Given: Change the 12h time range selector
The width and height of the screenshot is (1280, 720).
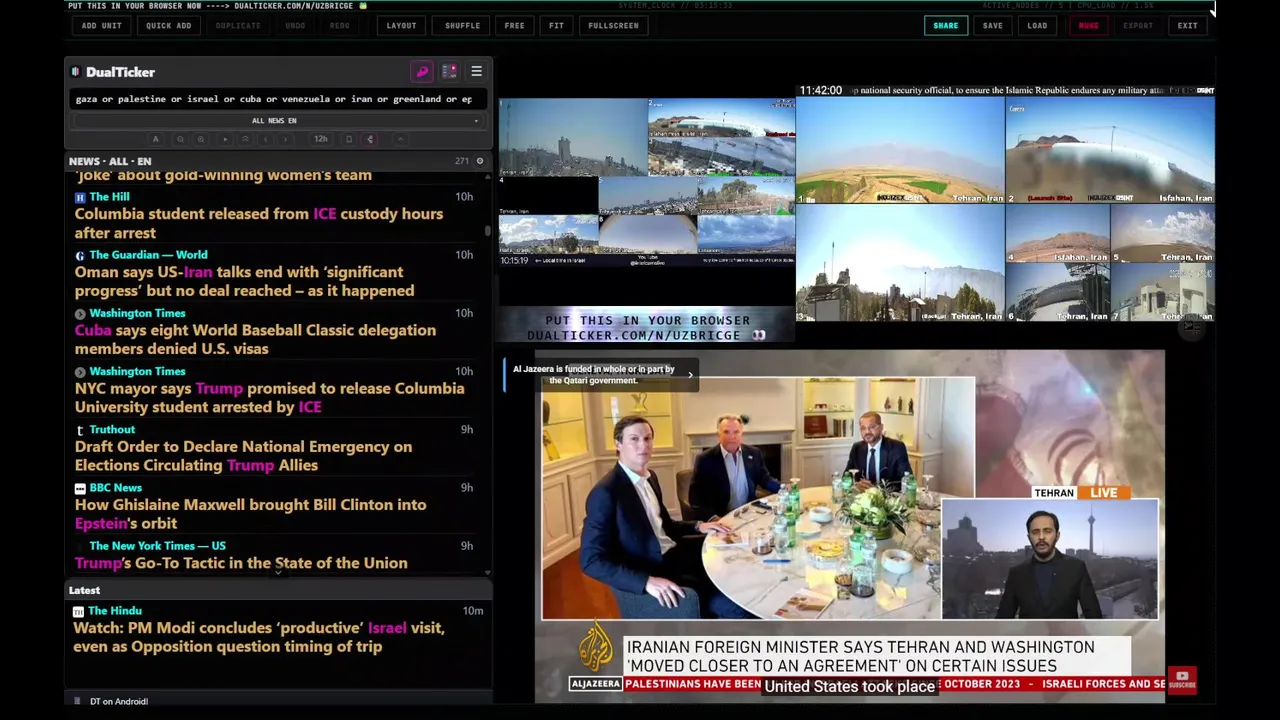Looking at the screenshot, I should 321,139.
